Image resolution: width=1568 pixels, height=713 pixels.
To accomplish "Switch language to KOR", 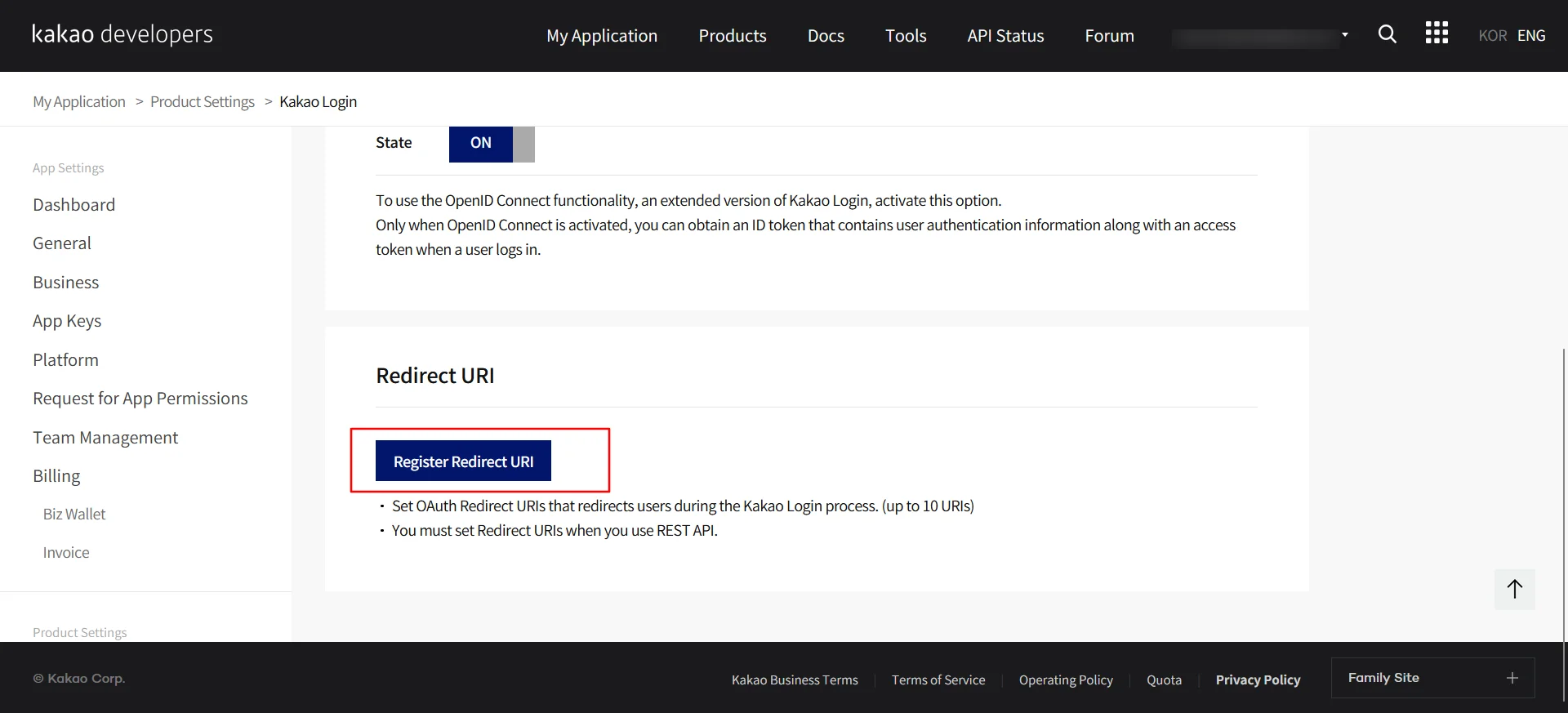I will tap(1492, 36).
